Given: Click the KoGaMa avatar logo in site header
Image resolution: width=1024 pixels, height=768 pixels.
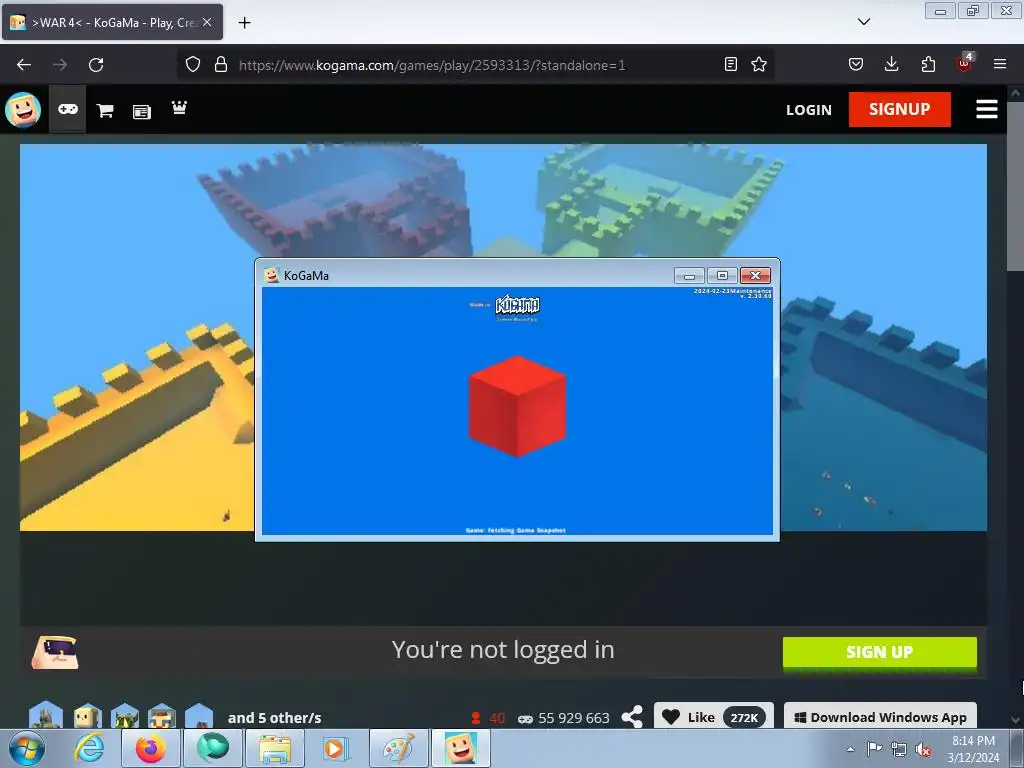Looking at the screenshot, I should (23, 109).
